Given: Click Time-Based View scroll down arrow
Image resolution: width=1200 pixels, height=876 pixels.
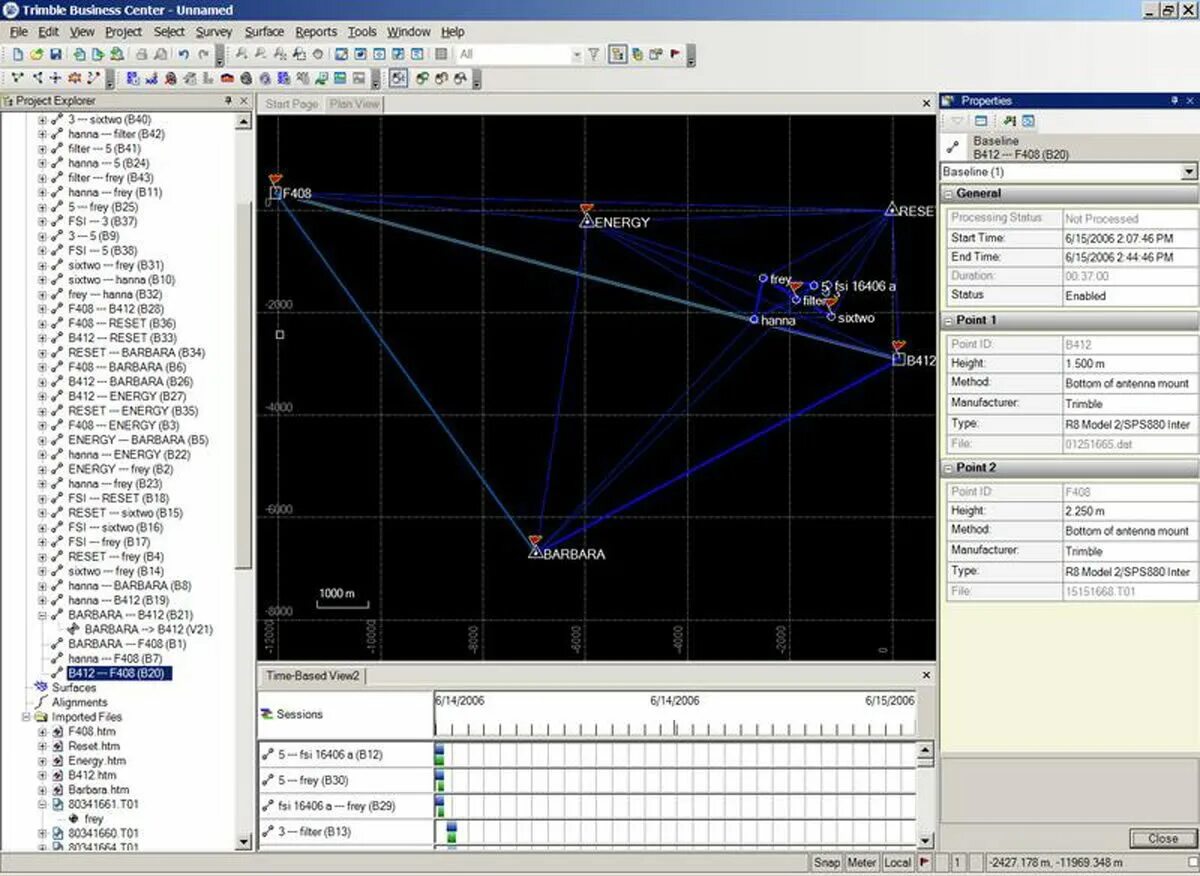Looking at the screenshot, I should [926, 841].
